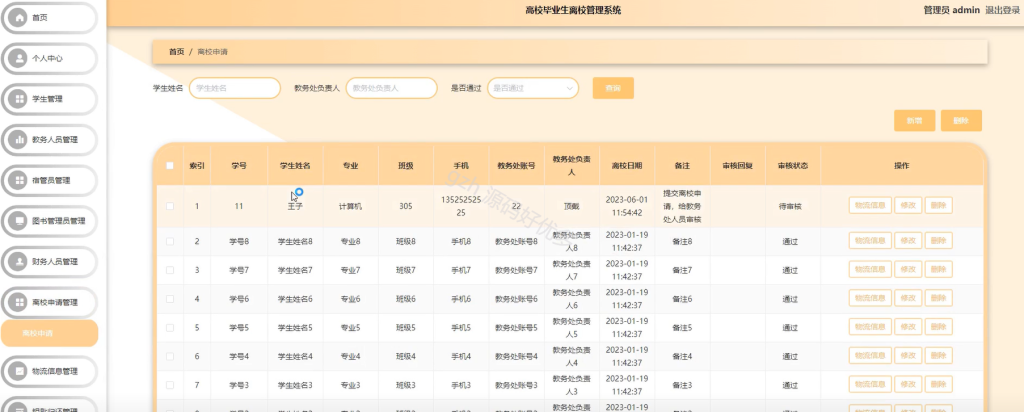Click 修改 button for row 学号7
This screenshot has width=1024, height=412.
click(908, 270)
